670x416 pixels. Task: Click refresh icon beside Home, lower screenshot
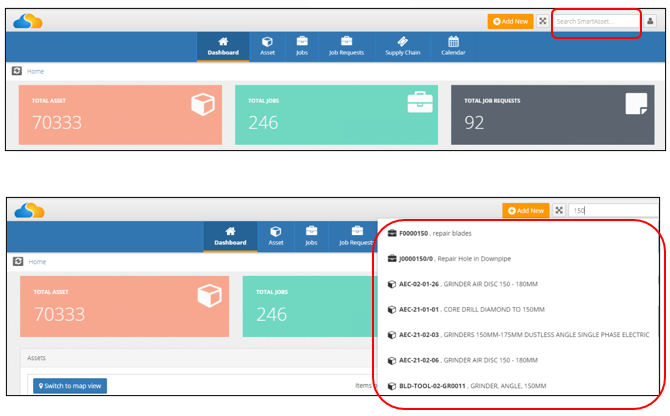pos(18,261)
